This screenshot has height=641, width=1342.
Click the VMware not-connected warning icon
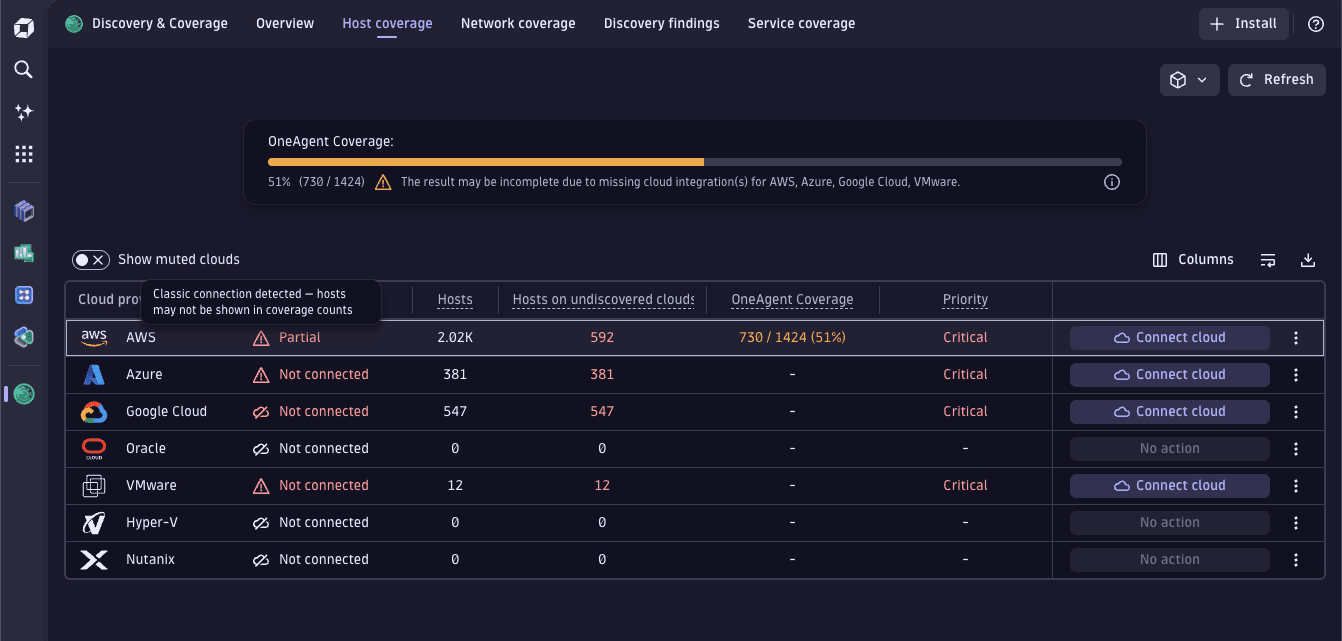pos(261,486)
